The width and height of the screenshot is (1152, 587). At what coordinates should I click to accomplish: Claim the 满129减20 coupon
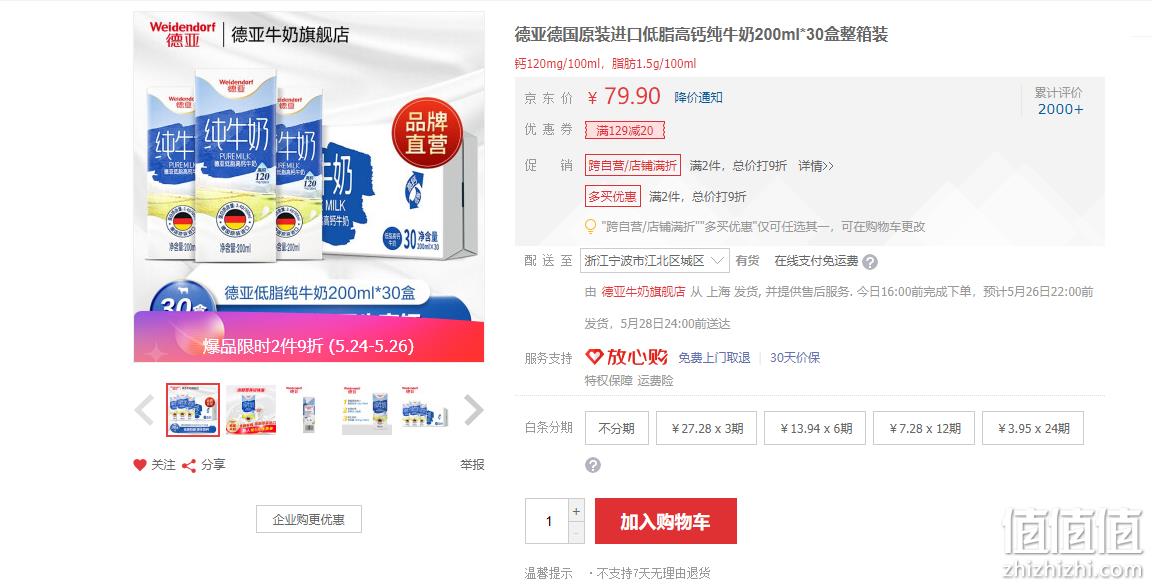624,131
